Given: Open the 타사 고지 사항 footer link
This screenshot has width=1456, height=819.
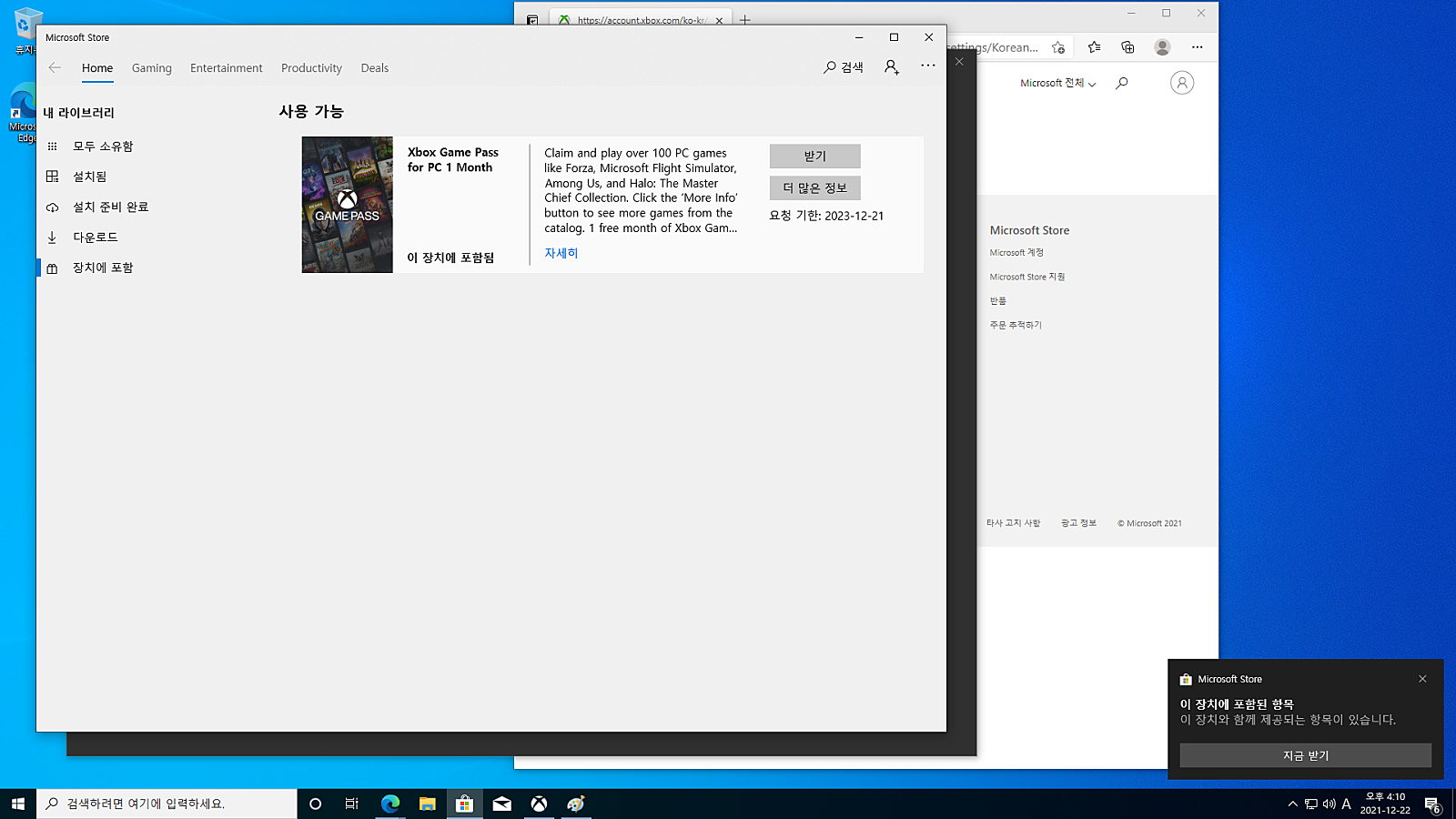Looking at the screenshot, I should 1014,523.
